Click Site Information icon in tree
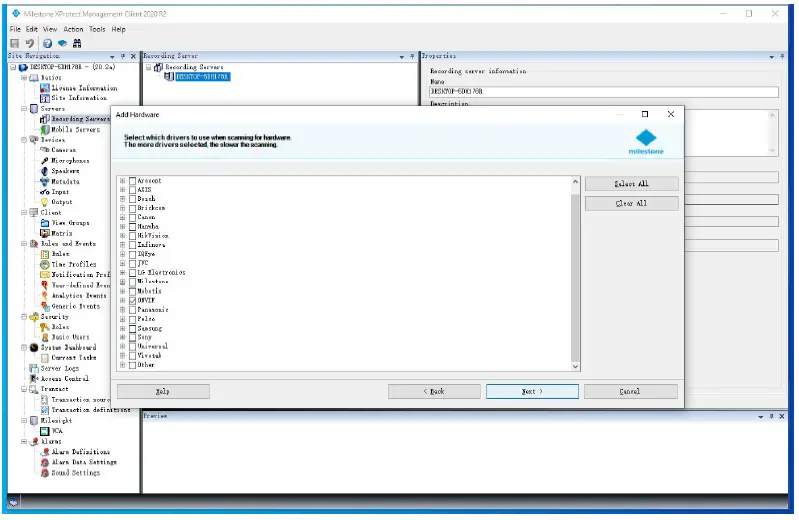The width and height of the screenshot is (799, 520). pyautogui.click(x=45, y=98)
